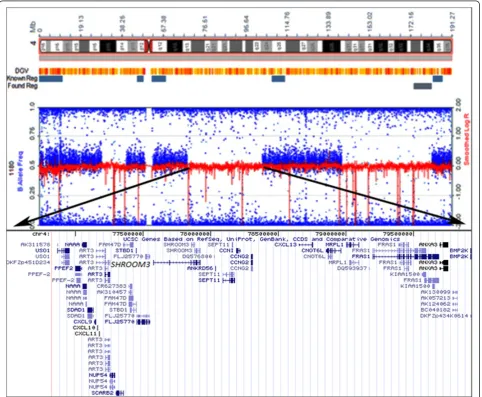Select the AK124062 gene label
The height and width of the screenshot is (397, 482).
(x=435, y=304)
